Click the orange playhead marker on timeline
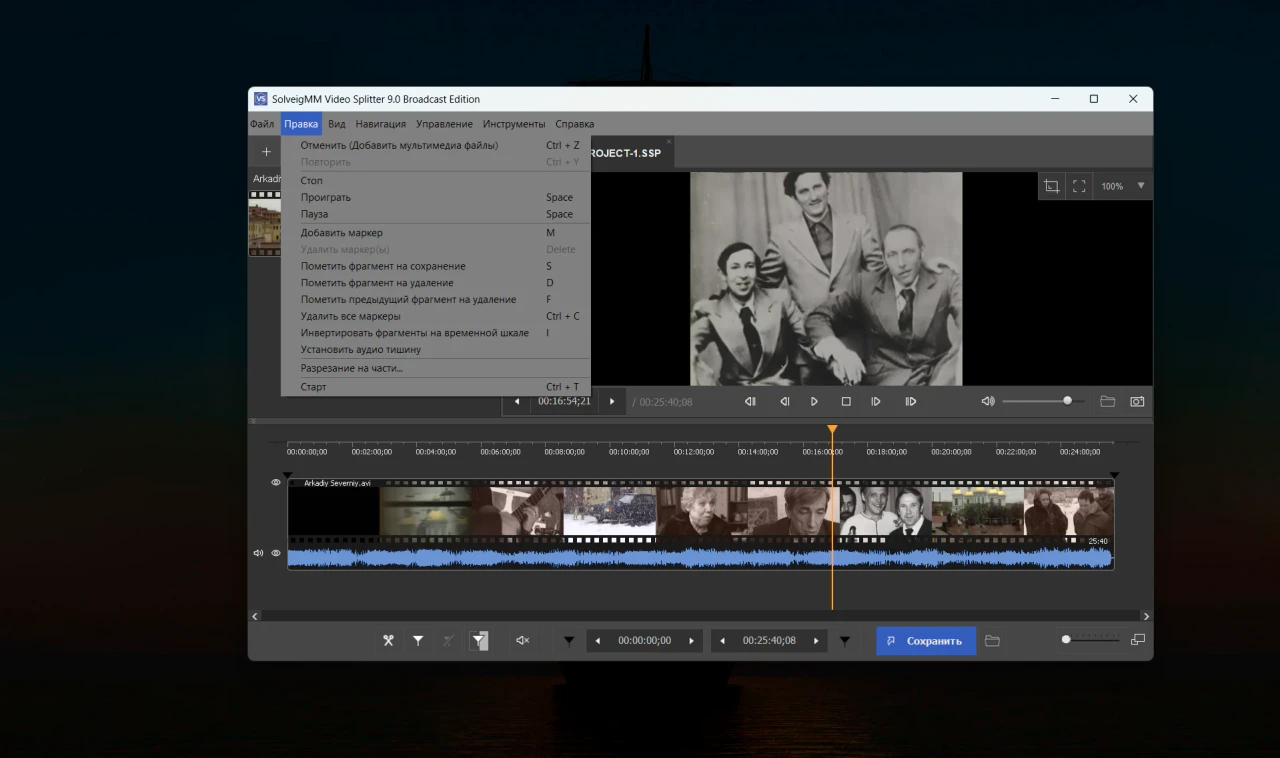Screen dimensions: 1280x758 832,430
